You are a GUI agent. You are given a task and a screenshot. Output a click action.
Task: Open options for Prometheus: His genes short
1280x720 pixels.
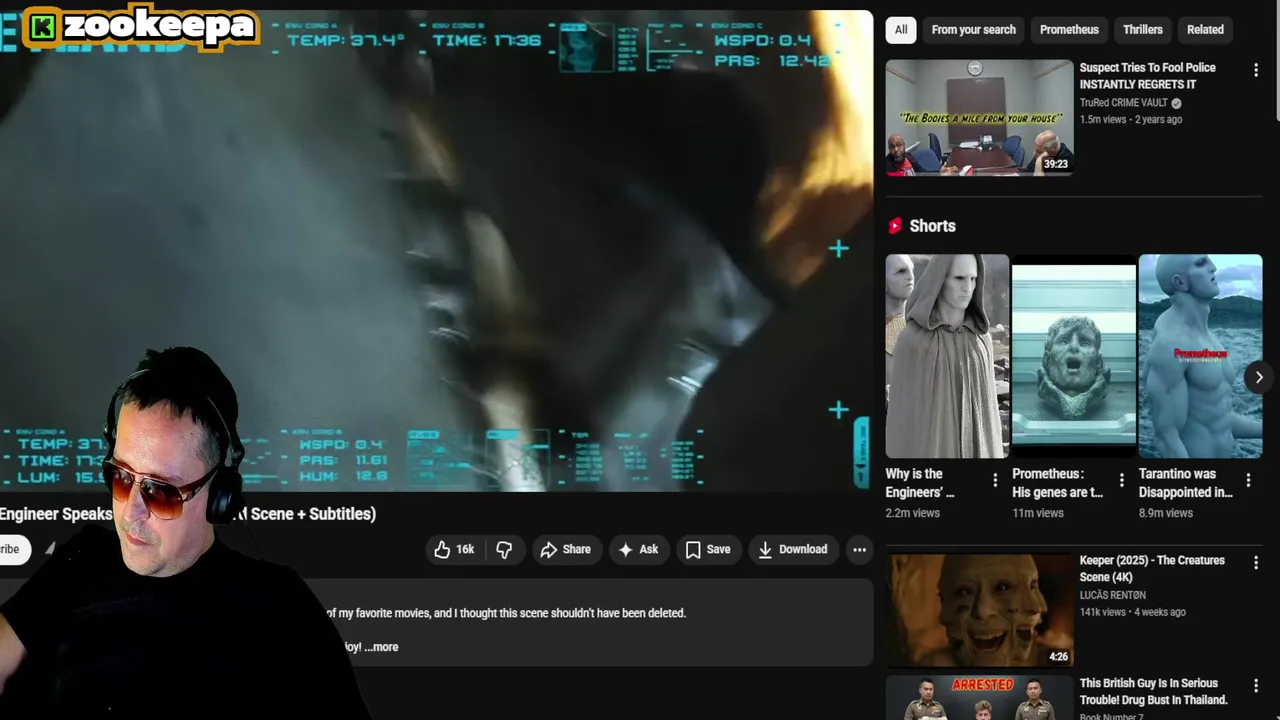[1121, 481]
